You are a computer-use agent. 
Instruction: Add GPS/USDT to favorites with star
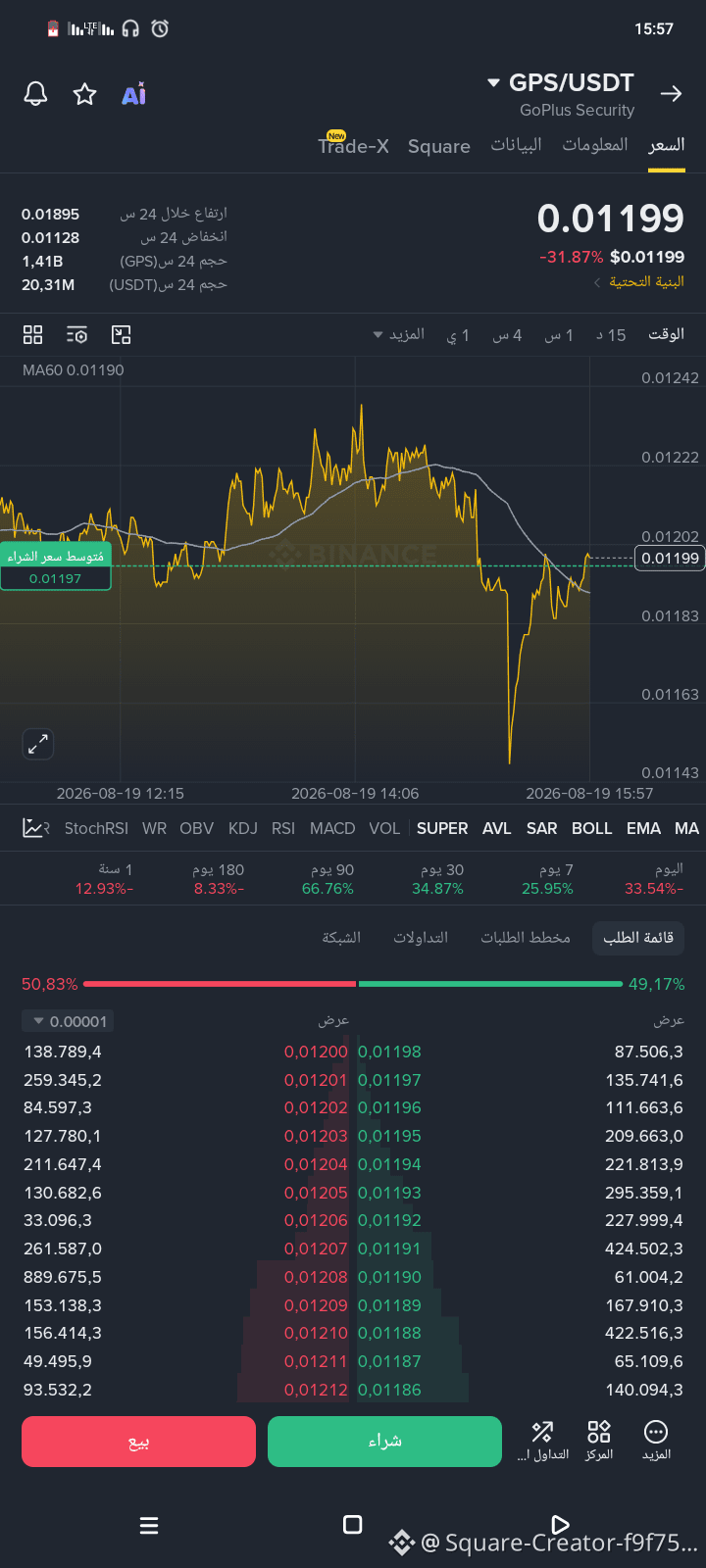[x=85, y=94]
